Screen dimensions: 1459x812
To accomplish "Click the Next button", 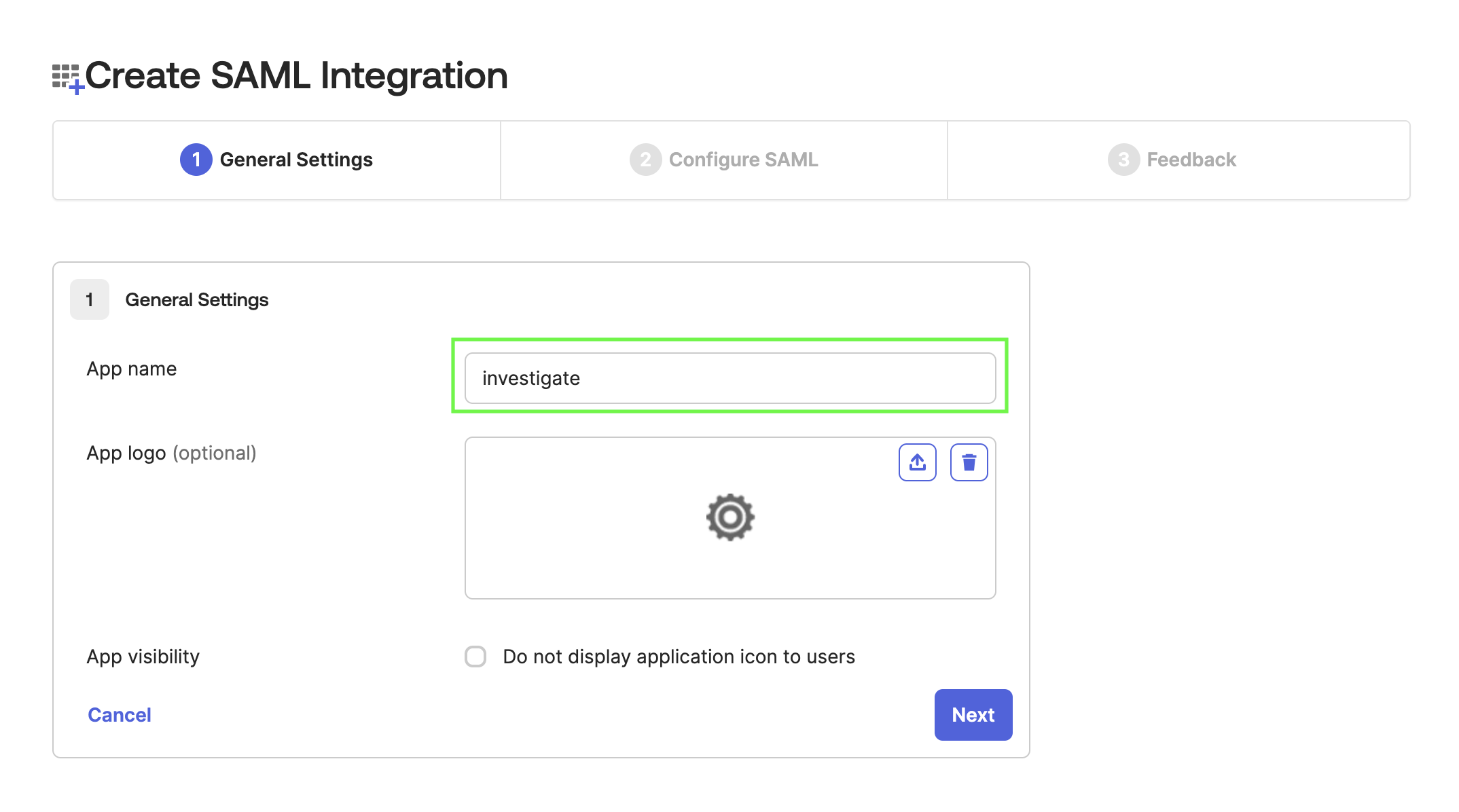I will pyautogui.click(x=973, y=714).
